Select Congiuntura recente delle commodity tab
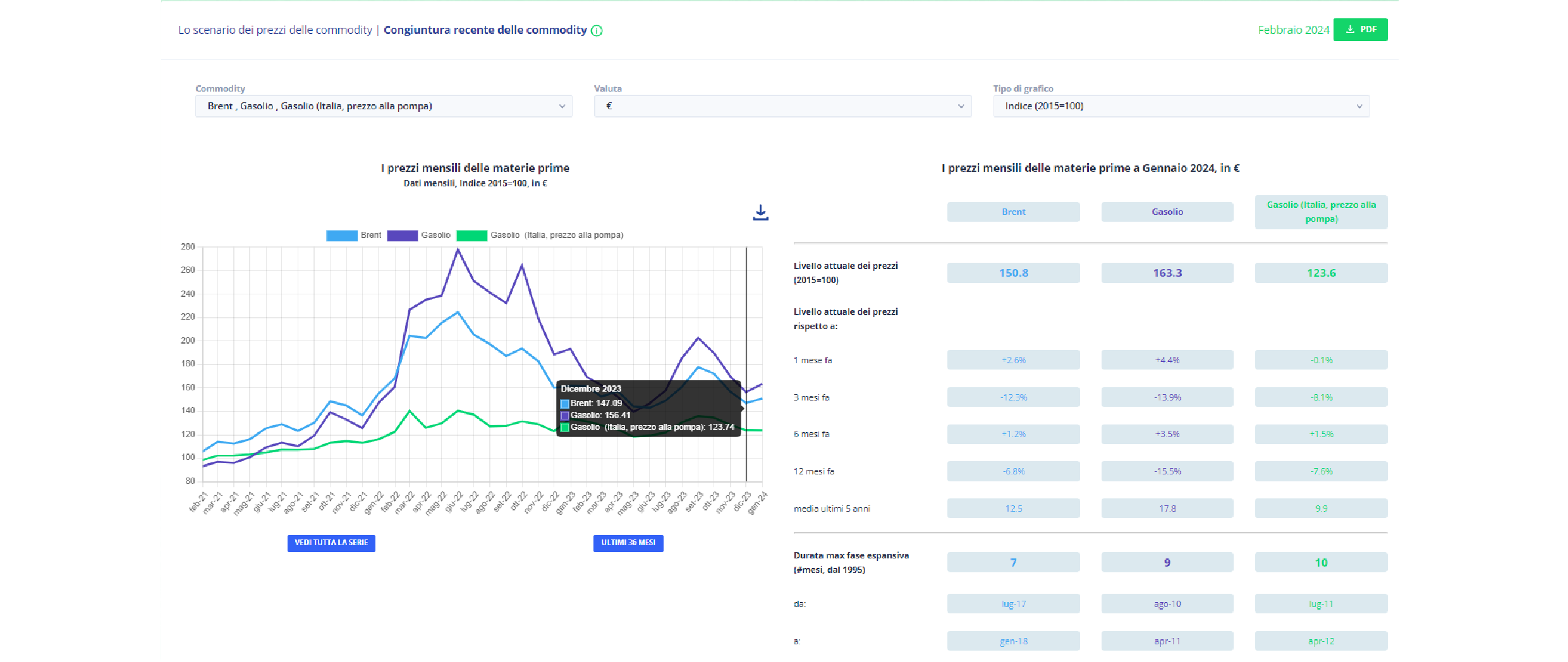 (485, 30)
